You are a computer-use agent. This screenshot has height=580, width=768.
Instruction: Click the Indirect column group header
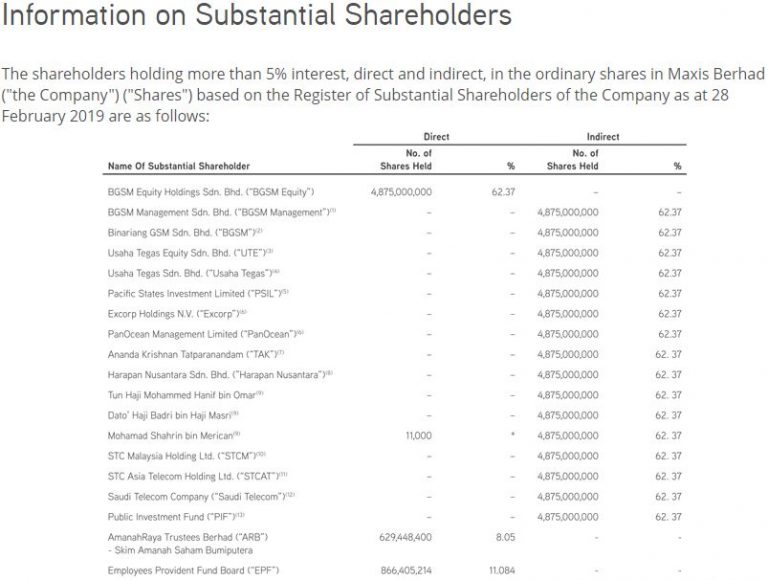(x=603, y=137)
